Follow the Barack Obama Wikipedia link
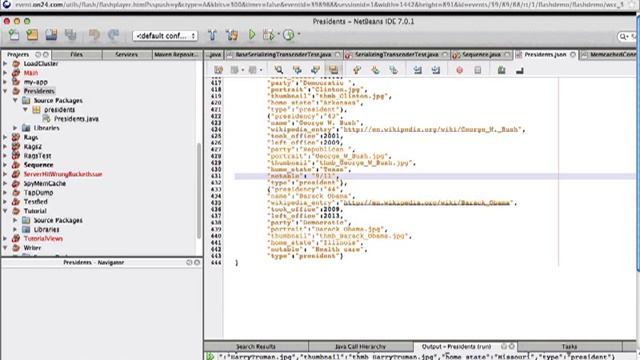 tap(427, 203)
